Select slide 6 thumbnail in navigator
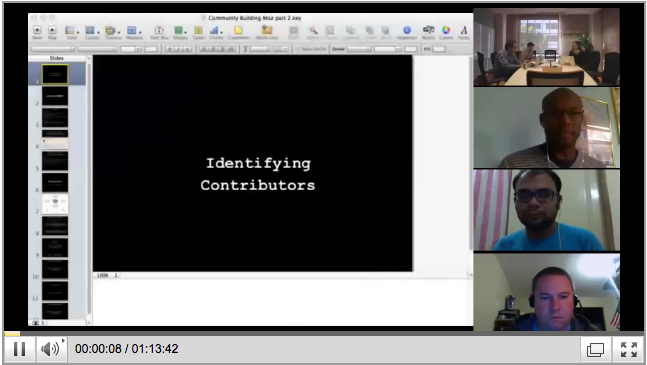647x365 pixels. (55, 183)
